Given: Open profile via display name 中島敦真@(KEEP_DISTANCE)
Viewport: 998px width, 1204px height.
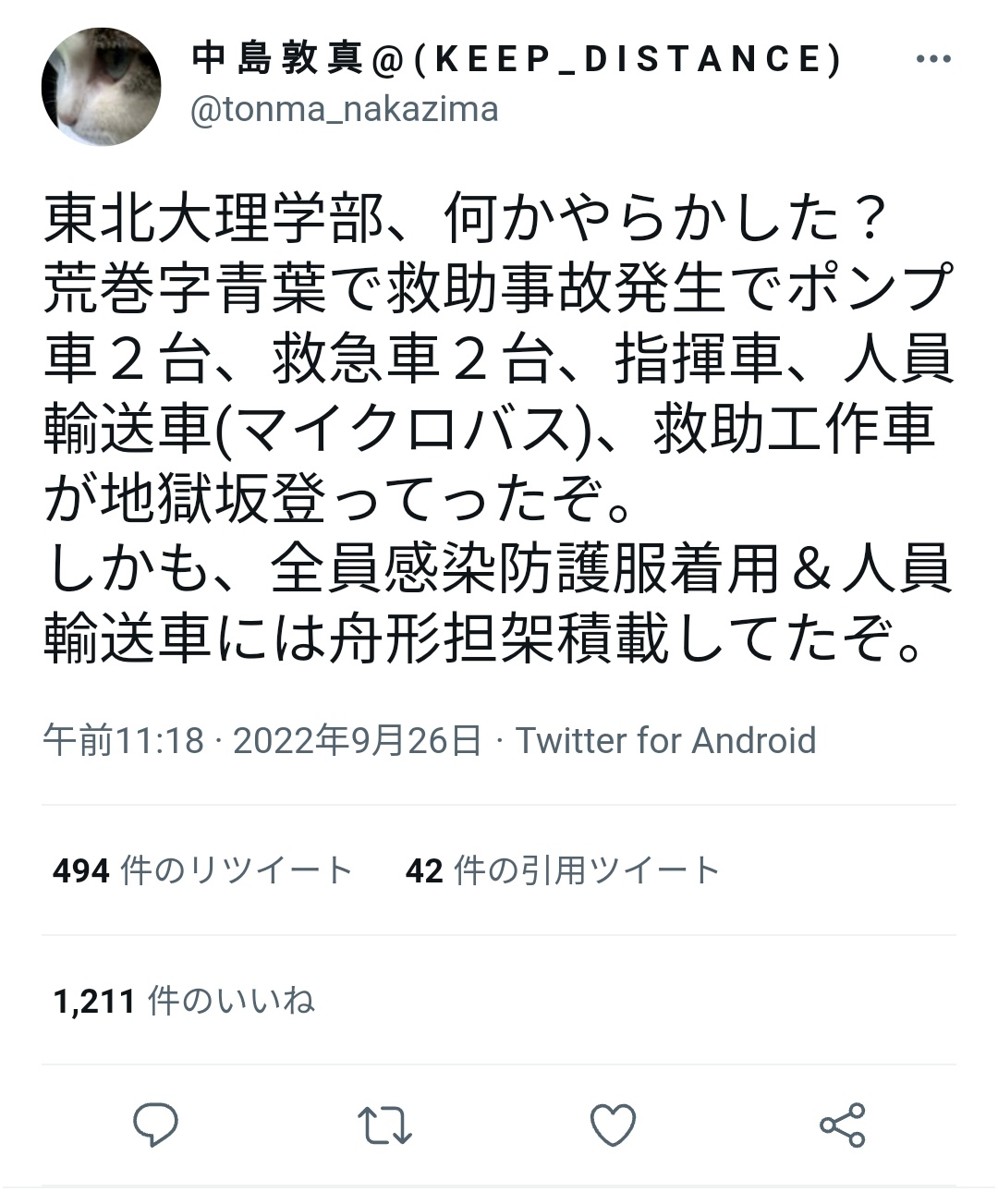Looking at the screenshot, I should (x=517, y=60).
